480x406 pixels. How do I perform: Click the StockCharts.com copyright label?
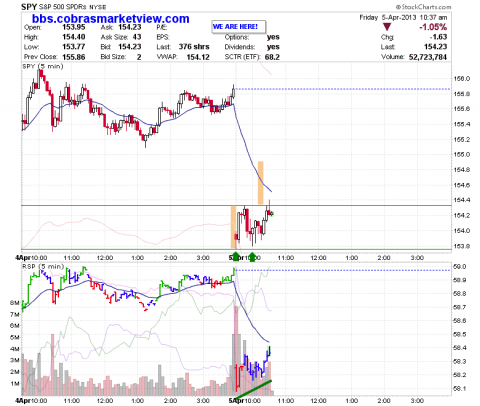[423, 7]
